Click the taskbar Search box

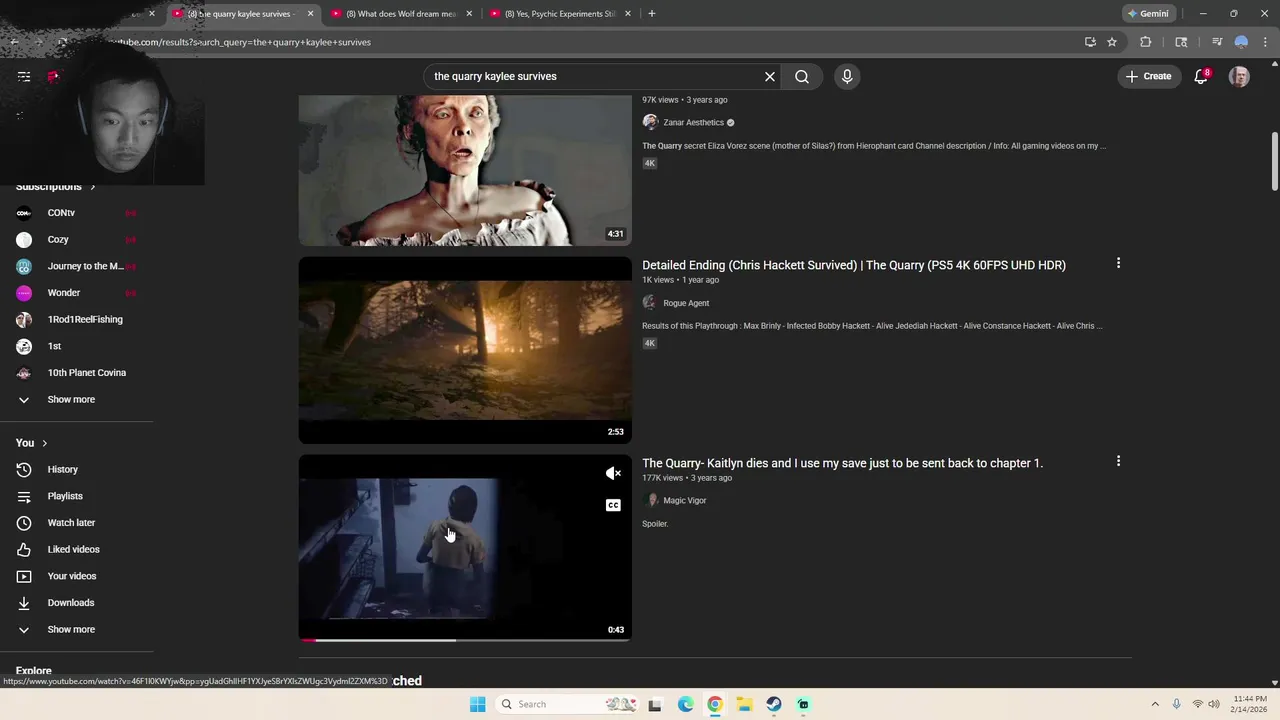pos(566,704)
